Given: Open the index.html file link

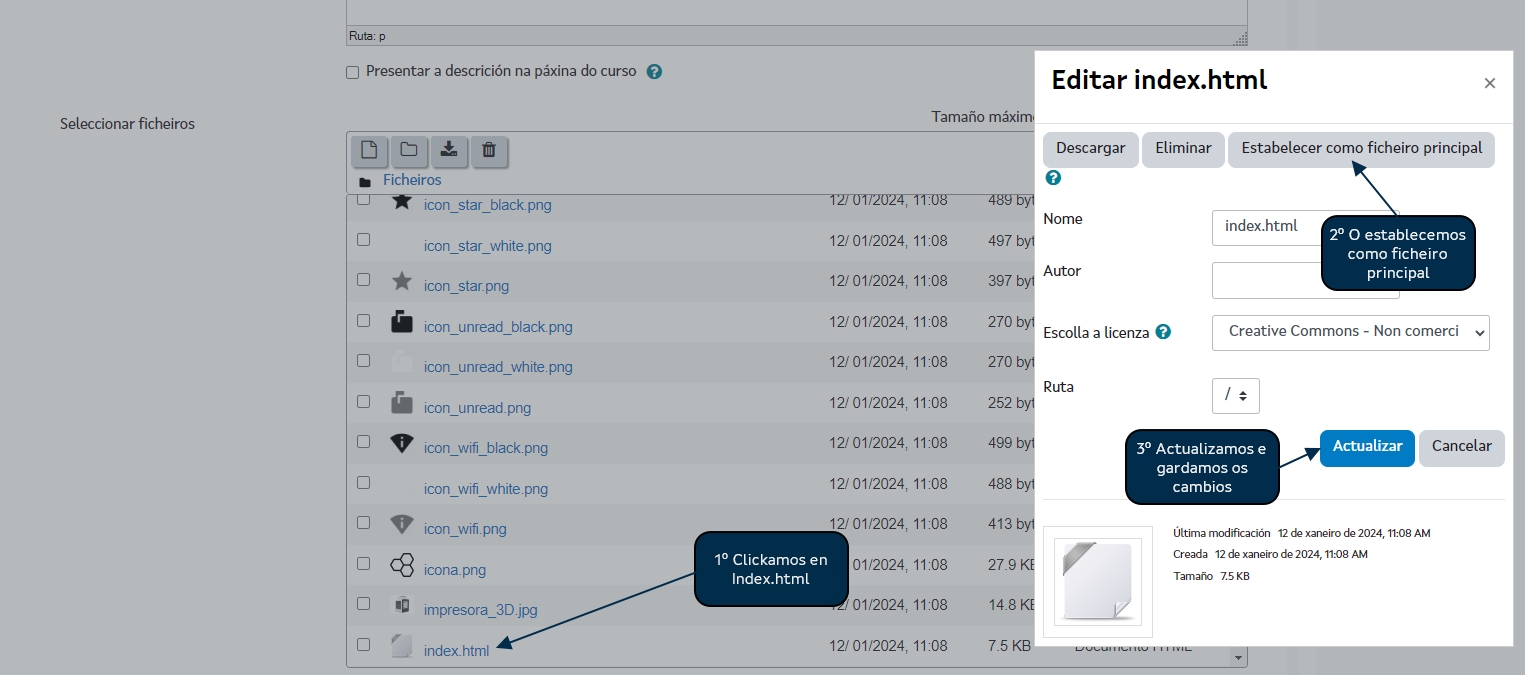Looking at the screenshot, I should tap(456, 651).
